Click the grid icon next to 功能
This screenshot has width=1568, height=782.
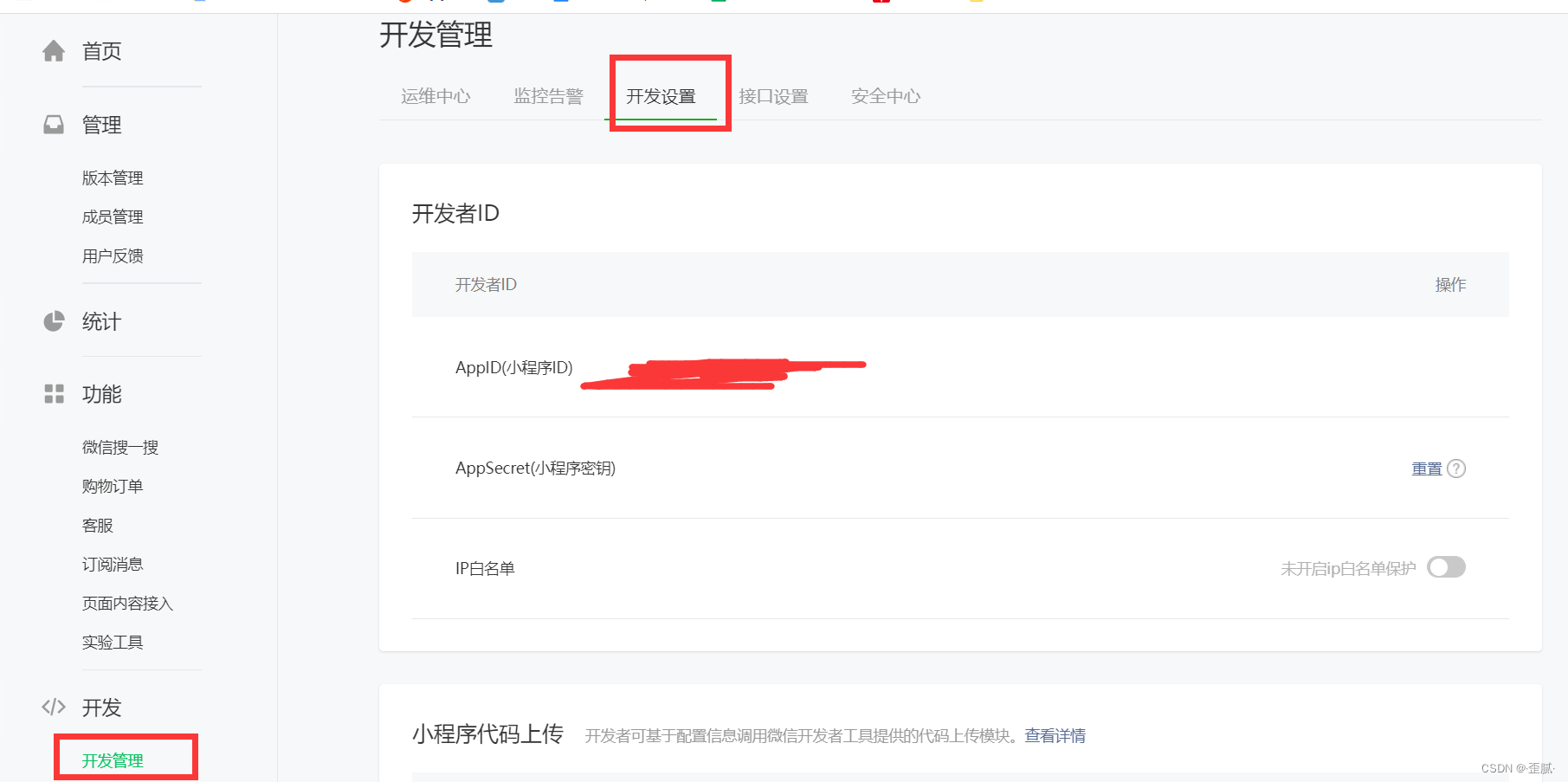[x=54, y=394]
